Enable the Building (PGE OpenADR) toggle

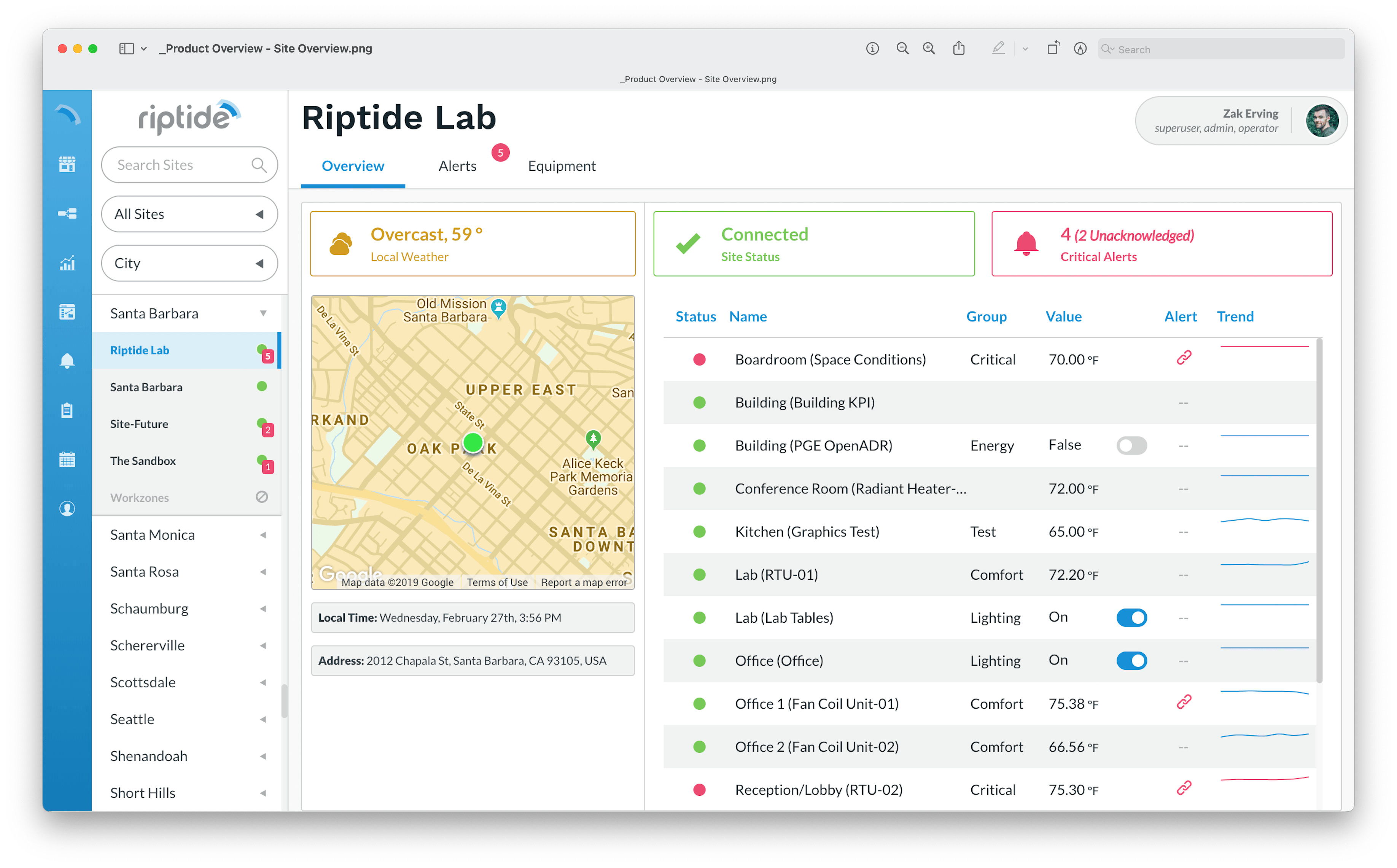click(1131, 445)
